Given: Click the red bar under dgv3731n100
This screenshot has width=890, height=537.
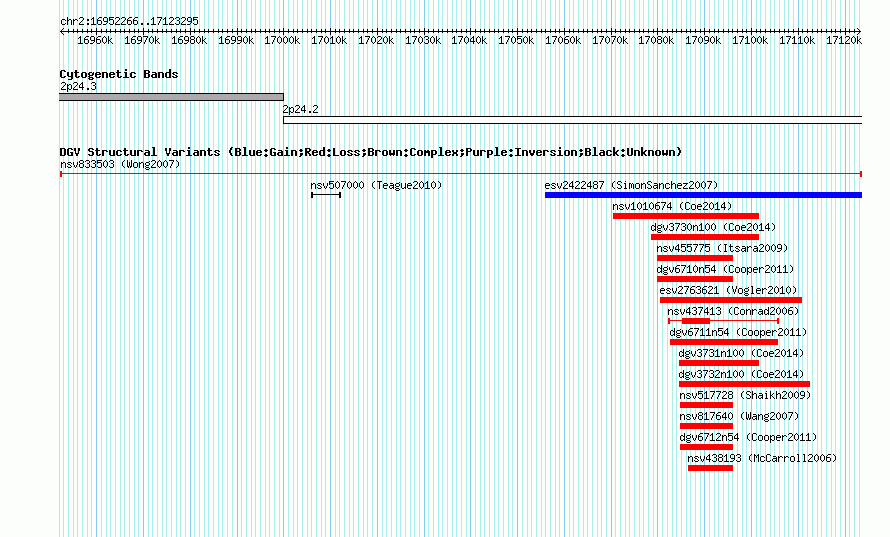Looking at the screenshot, I should point(719,363).
